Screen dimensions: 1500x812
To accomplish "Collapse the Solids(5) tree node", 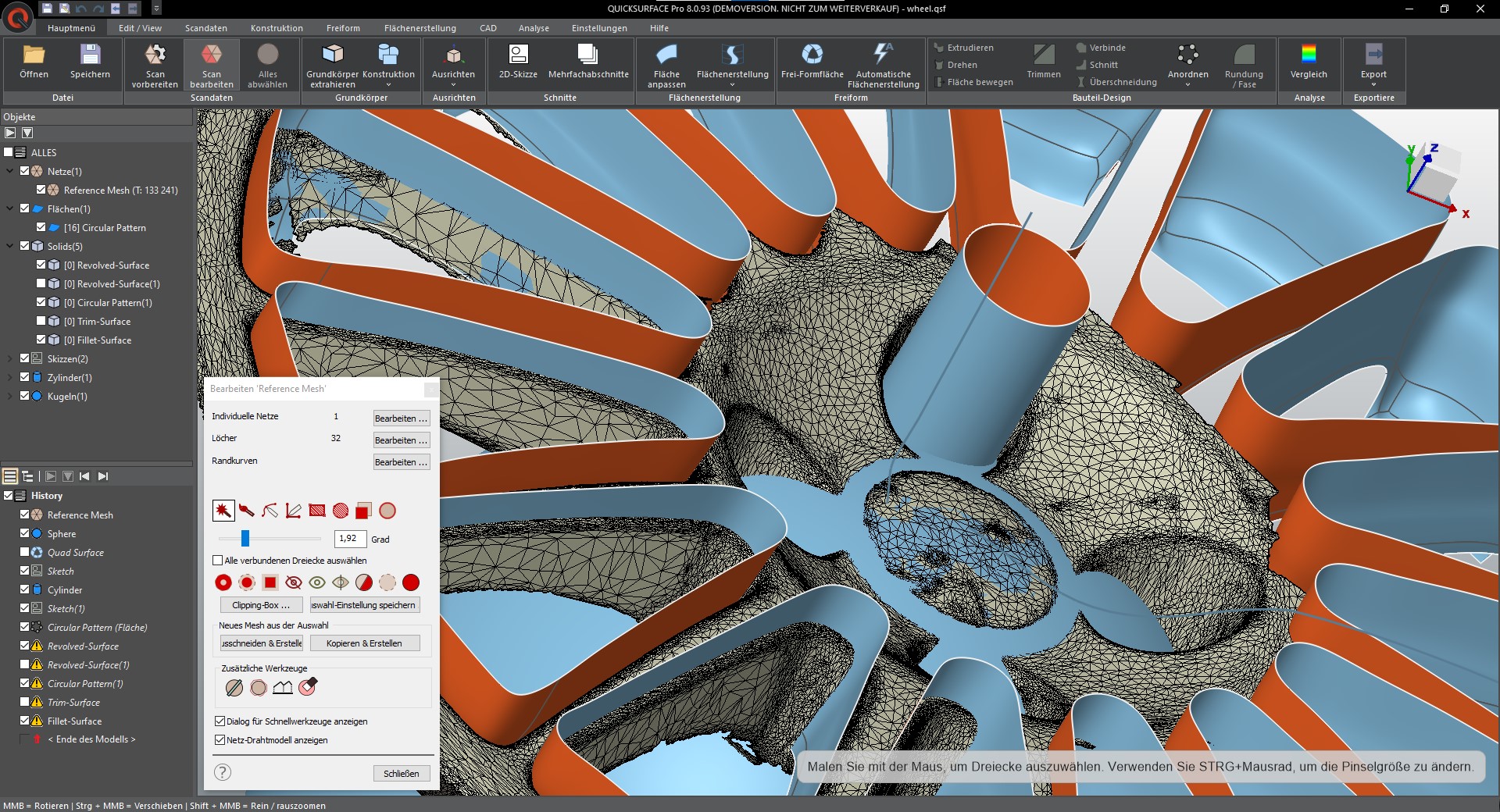I will click(9, 246).
